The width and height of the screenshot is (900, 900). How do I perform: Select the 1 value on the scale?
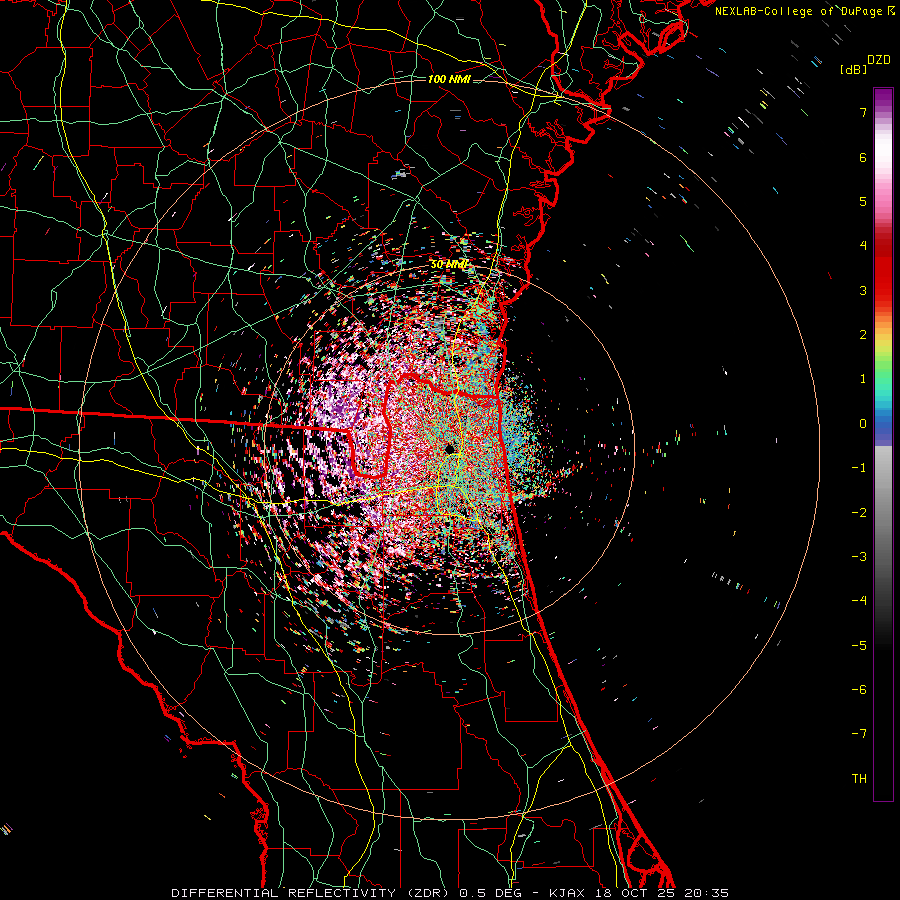click(x=863, y=379)
